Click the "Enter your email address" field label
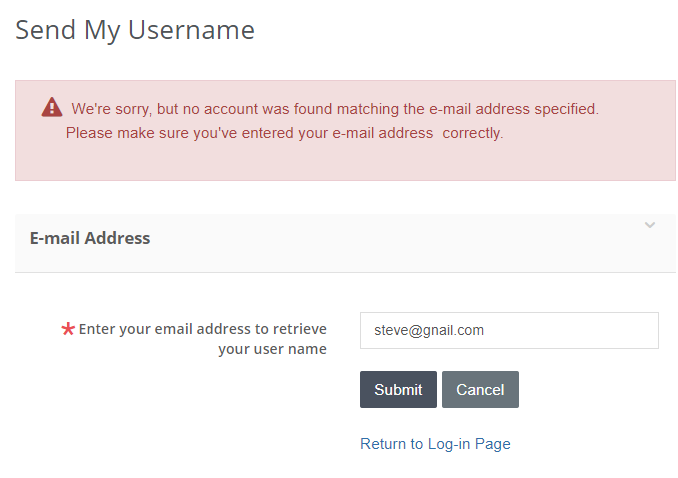The height and width of the screenshot is (478, 678). click(203, 329)
